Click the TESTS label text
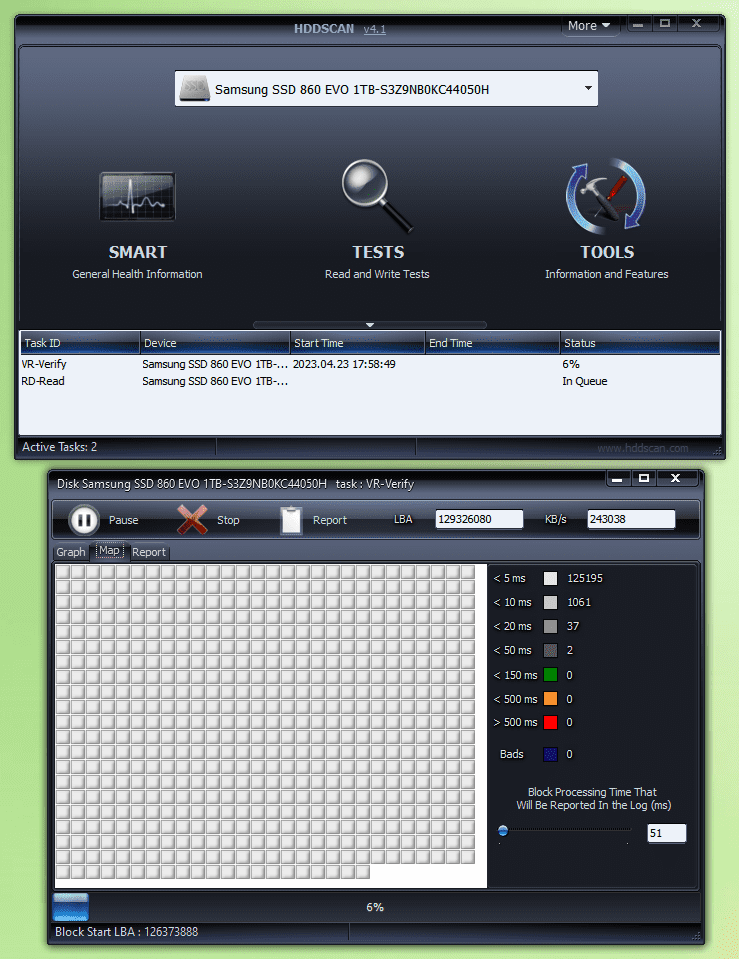Image resolution: width=739 pixels, height=959 pixels. 378,252
